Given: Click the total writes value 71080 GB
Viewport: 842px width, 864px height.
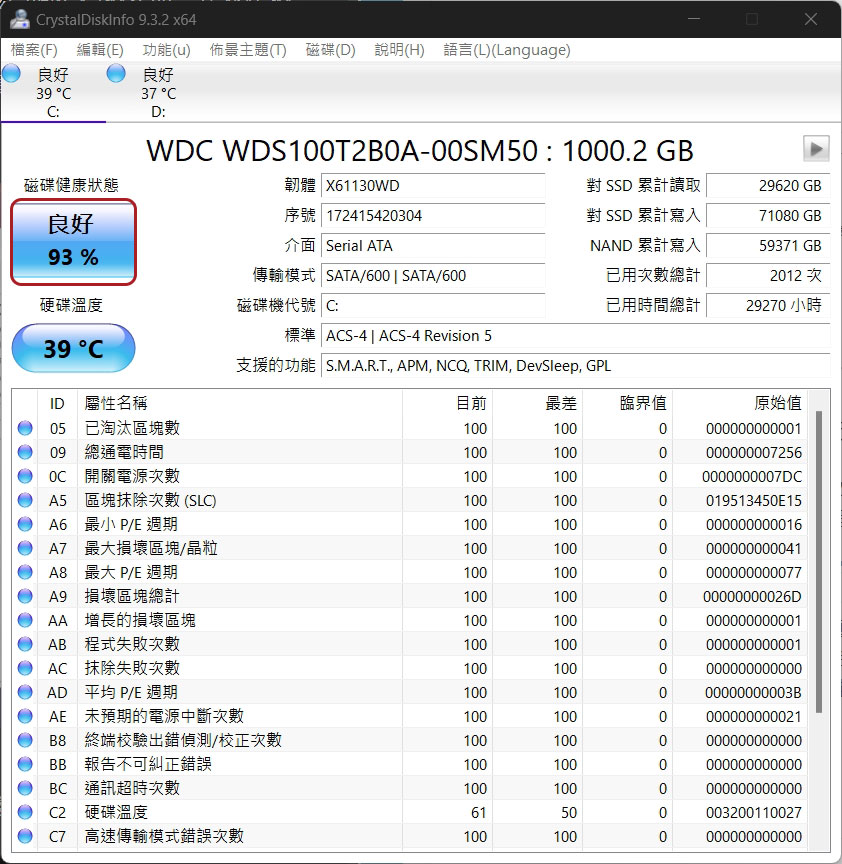Looking at the screenshot, I should tap(768, 215).
